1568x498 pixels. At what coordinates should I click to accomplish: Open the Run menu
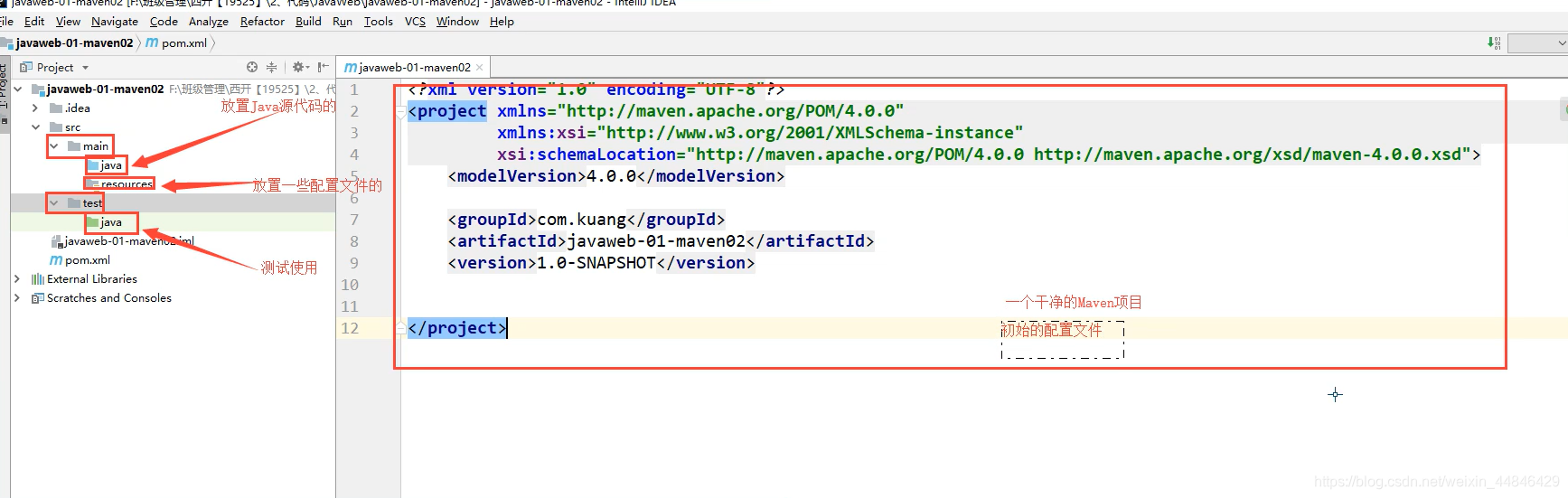343,21
